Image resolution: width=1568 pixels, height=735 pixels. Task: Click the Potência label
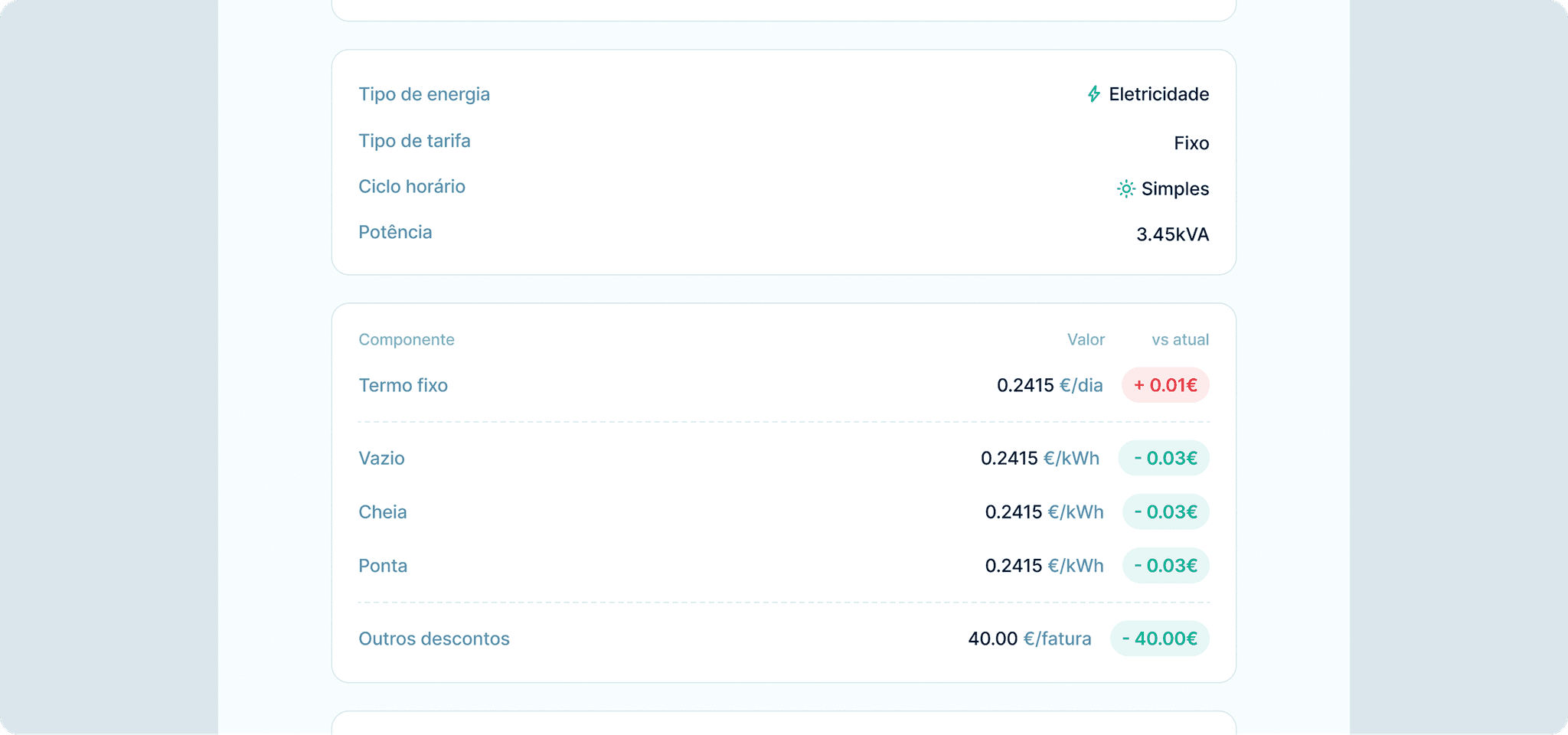(395, 232)
